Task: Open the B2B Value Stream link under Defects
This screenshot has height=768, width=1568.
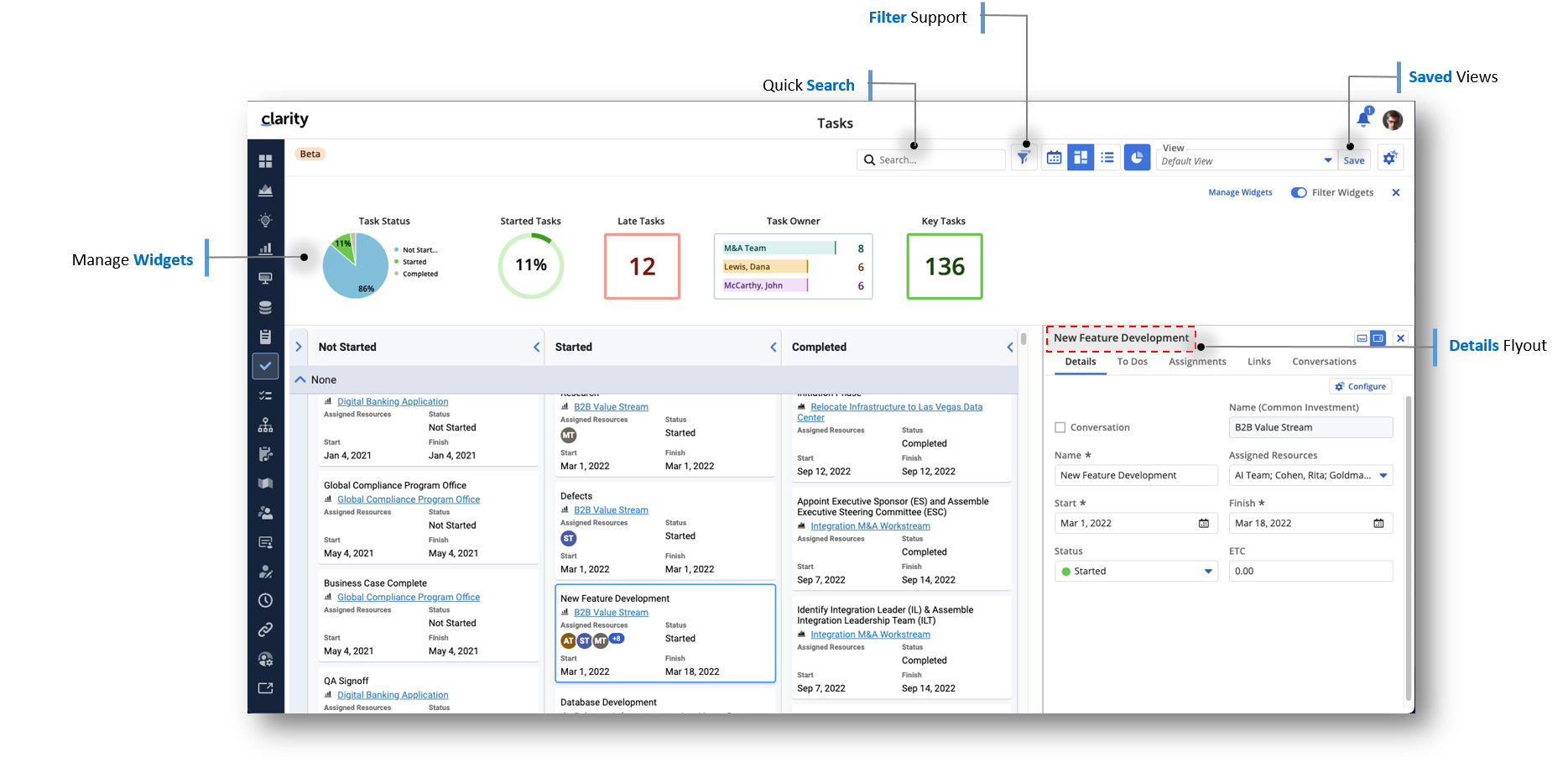Action: click(x=611, y=509)
